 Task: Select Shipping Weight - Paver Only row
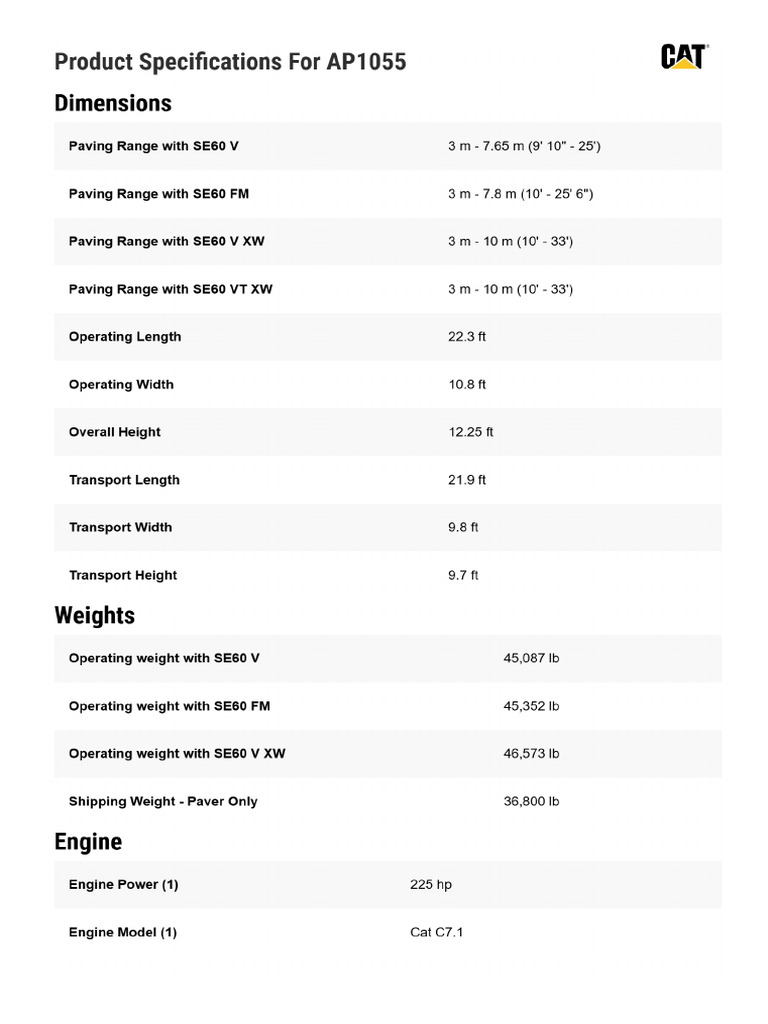pyautogui.click(x=388, y=801)
